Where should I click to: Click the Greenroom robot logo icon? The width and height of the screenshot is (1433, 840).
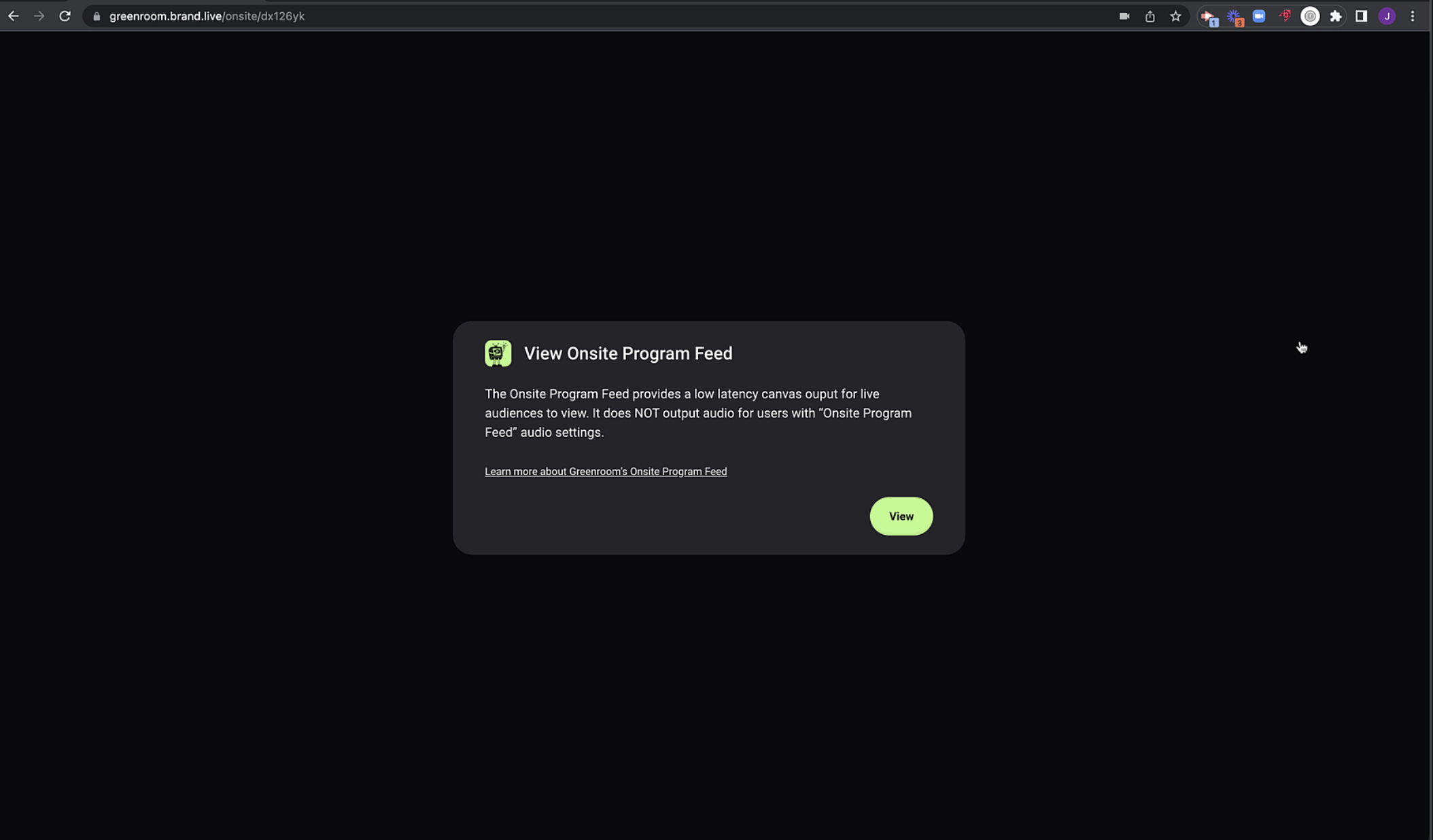pyautogui.click(x=498, y=353)
